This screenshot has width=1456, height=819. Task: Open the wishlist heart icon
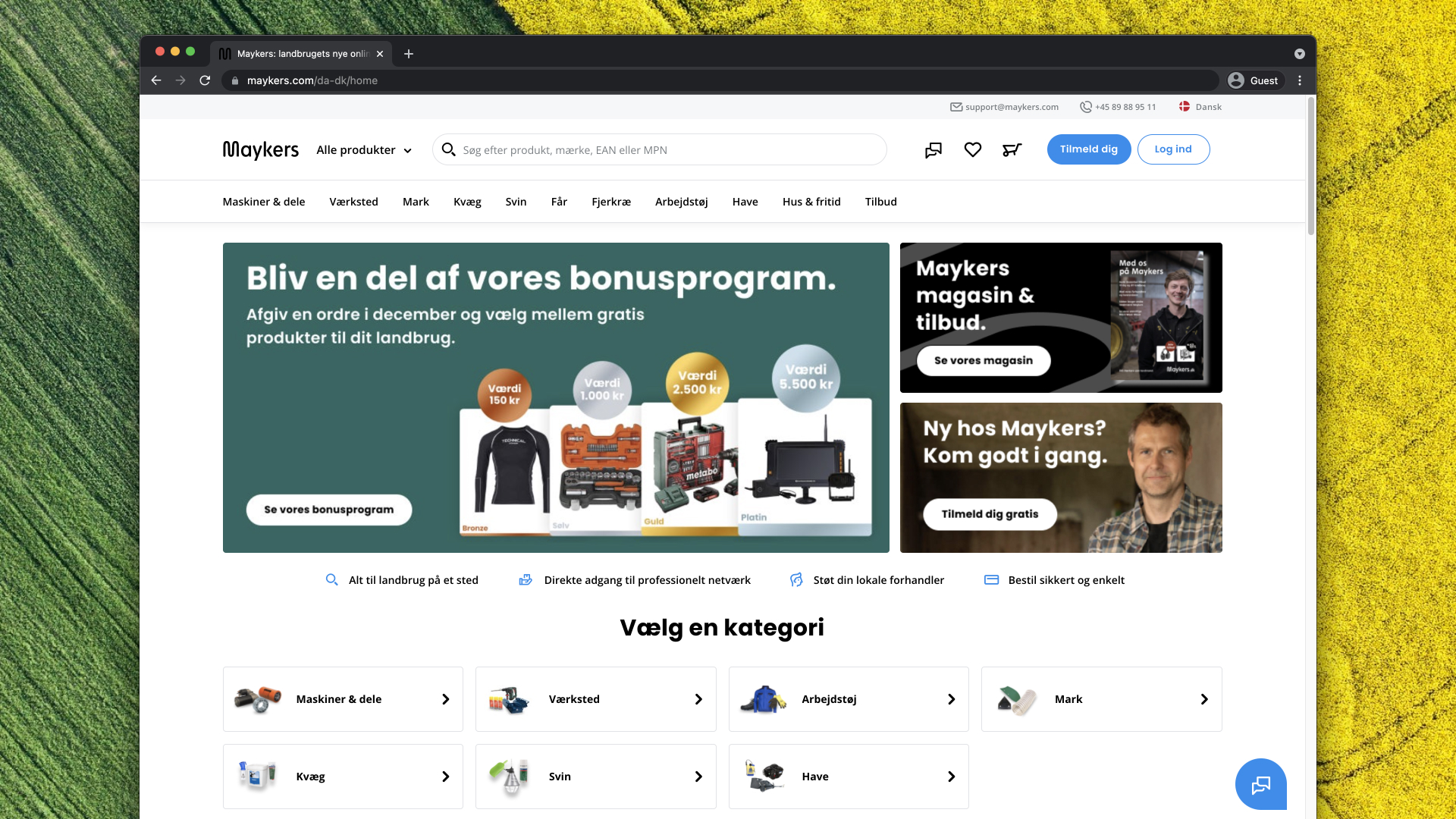pos(972,150)
